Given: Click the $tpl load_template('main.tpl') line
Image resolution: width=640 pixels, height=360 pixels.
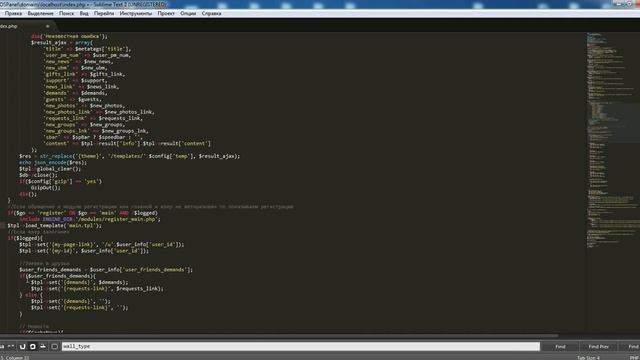Looking at the screenshot, I should 55,226.
